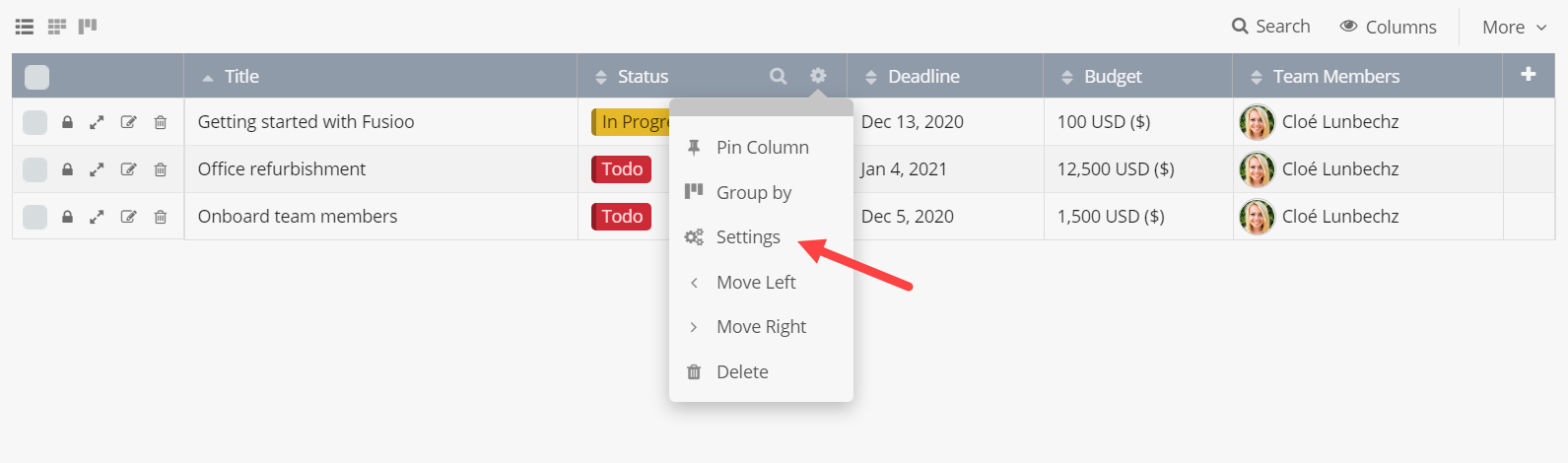Viewport: 1568px width, 463px height.
Task: Expand the Office refurbishment record
Action: coord(97,169)
